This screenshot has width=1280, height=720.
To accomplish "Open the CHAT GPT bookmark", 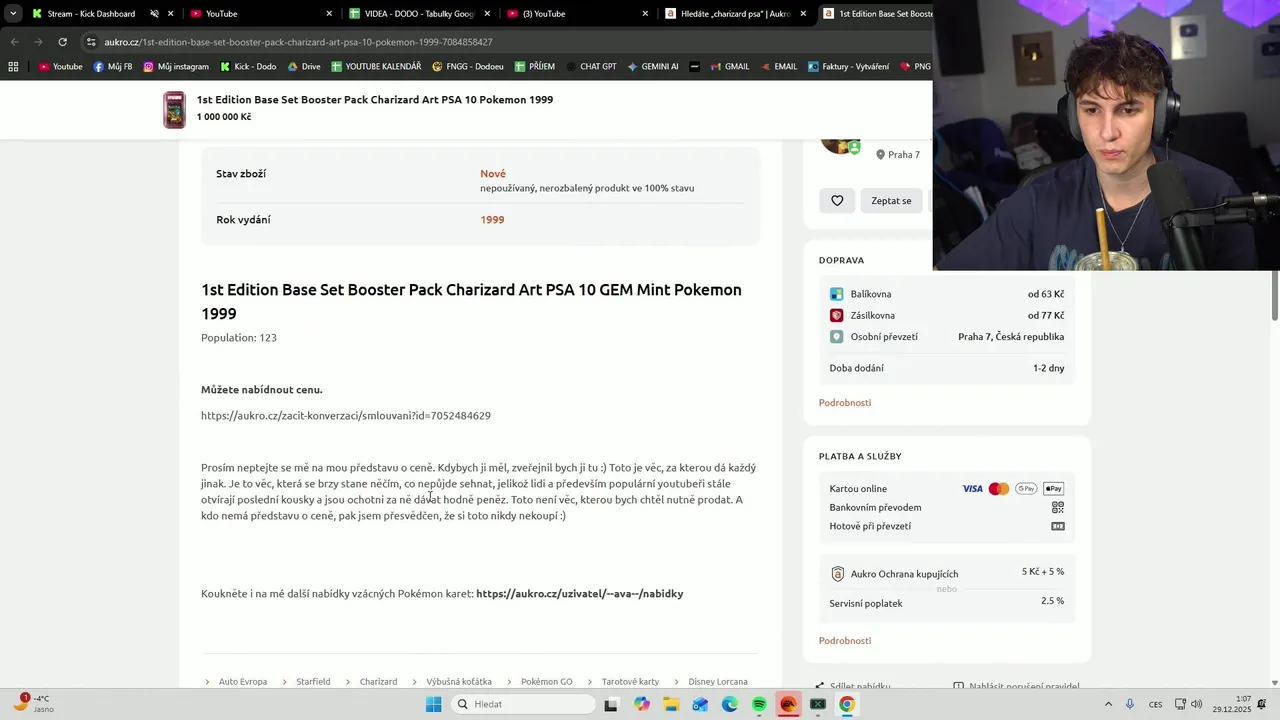I will click(x=591, y=67).
